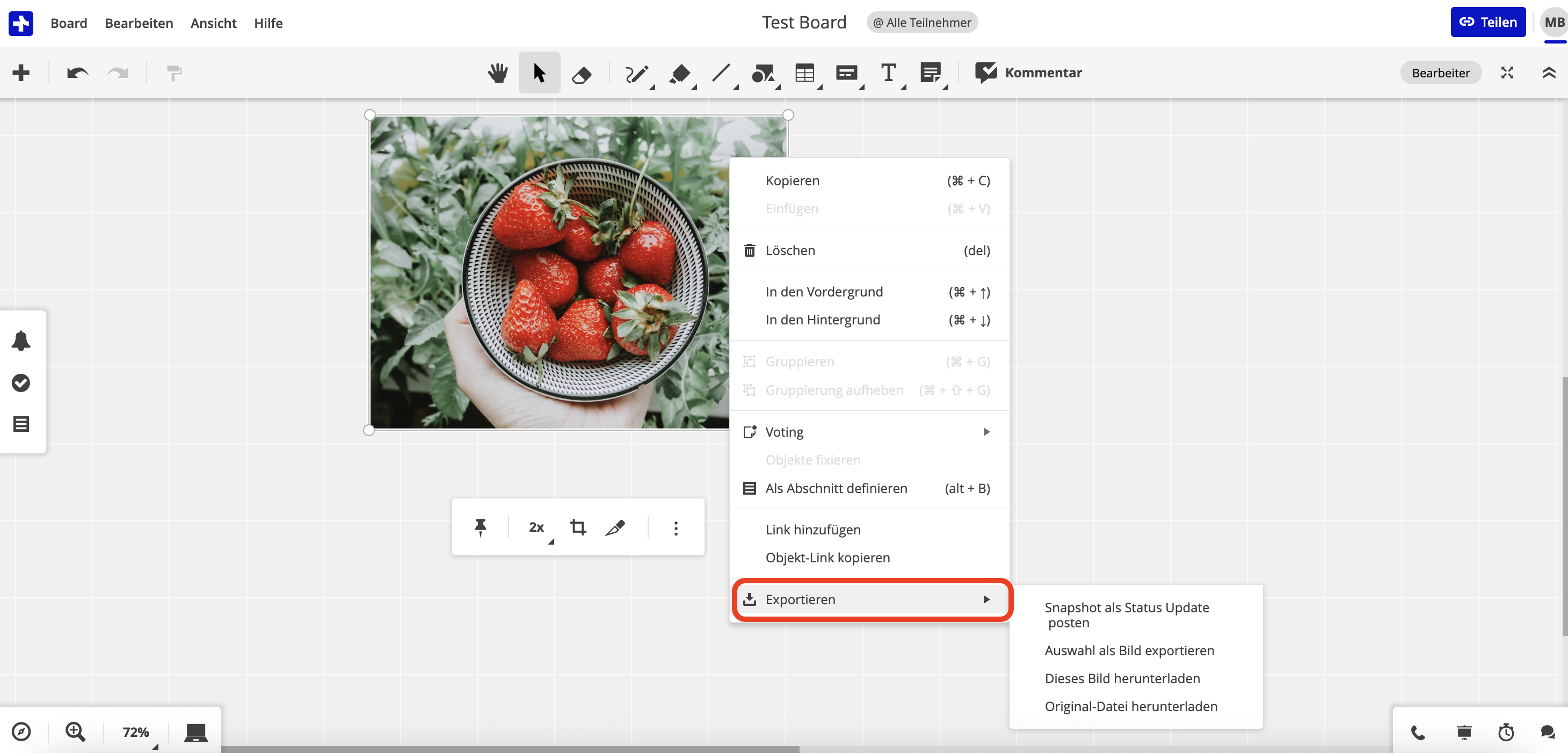
Task: Open the 2x image size dropdown
Action: click(x=538, y=527)
